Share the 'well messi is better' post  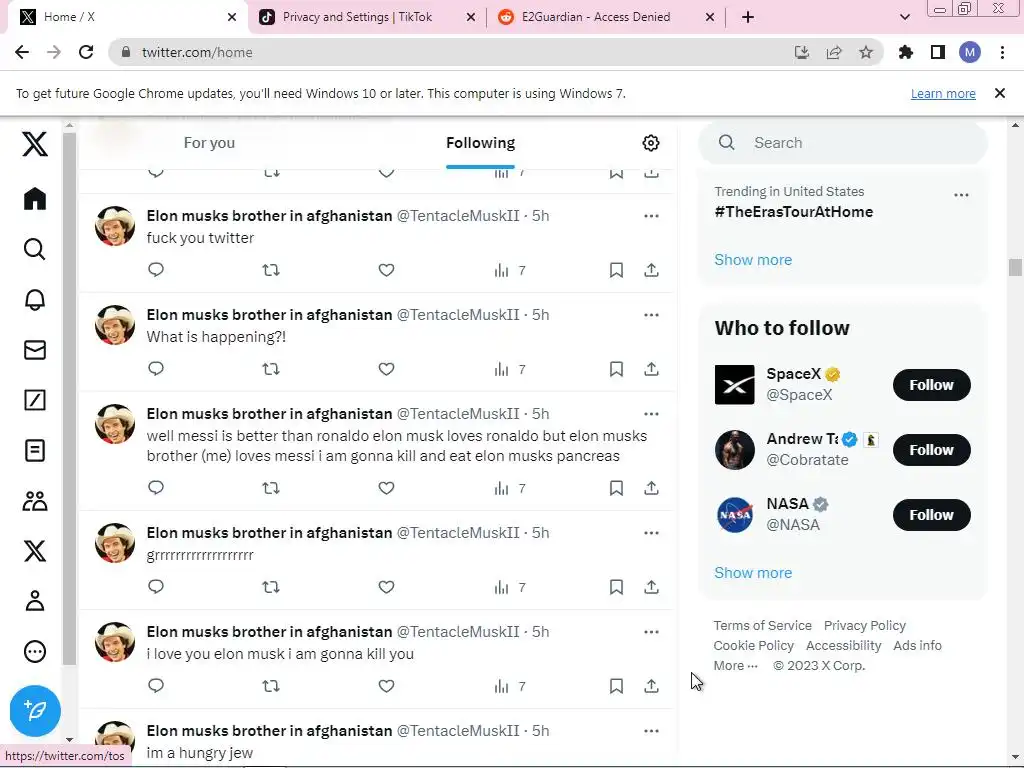tap(651, 488)
